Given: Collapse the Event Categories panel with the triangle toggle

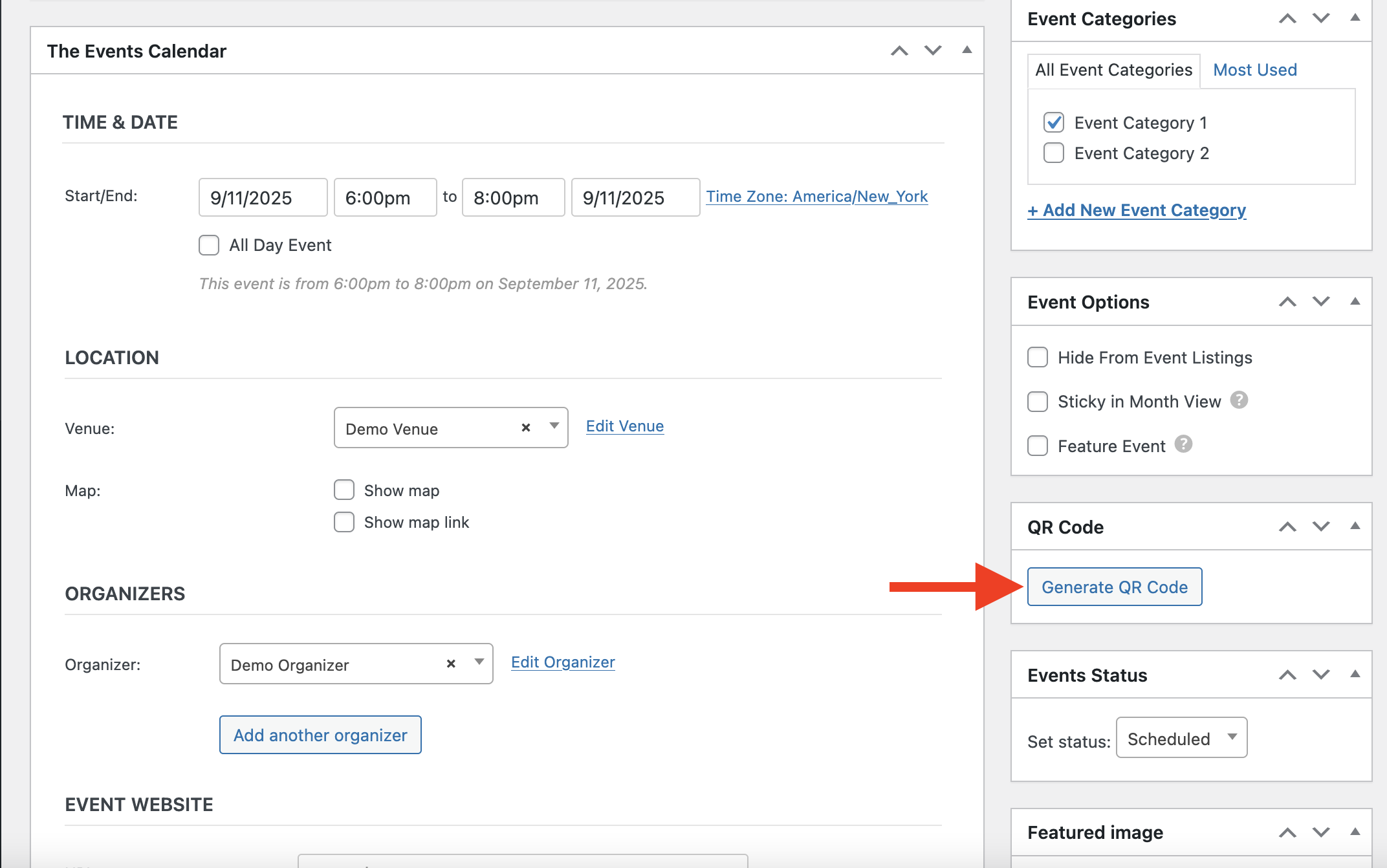Looking at the screenshot, I should [x=1355, y=18].
